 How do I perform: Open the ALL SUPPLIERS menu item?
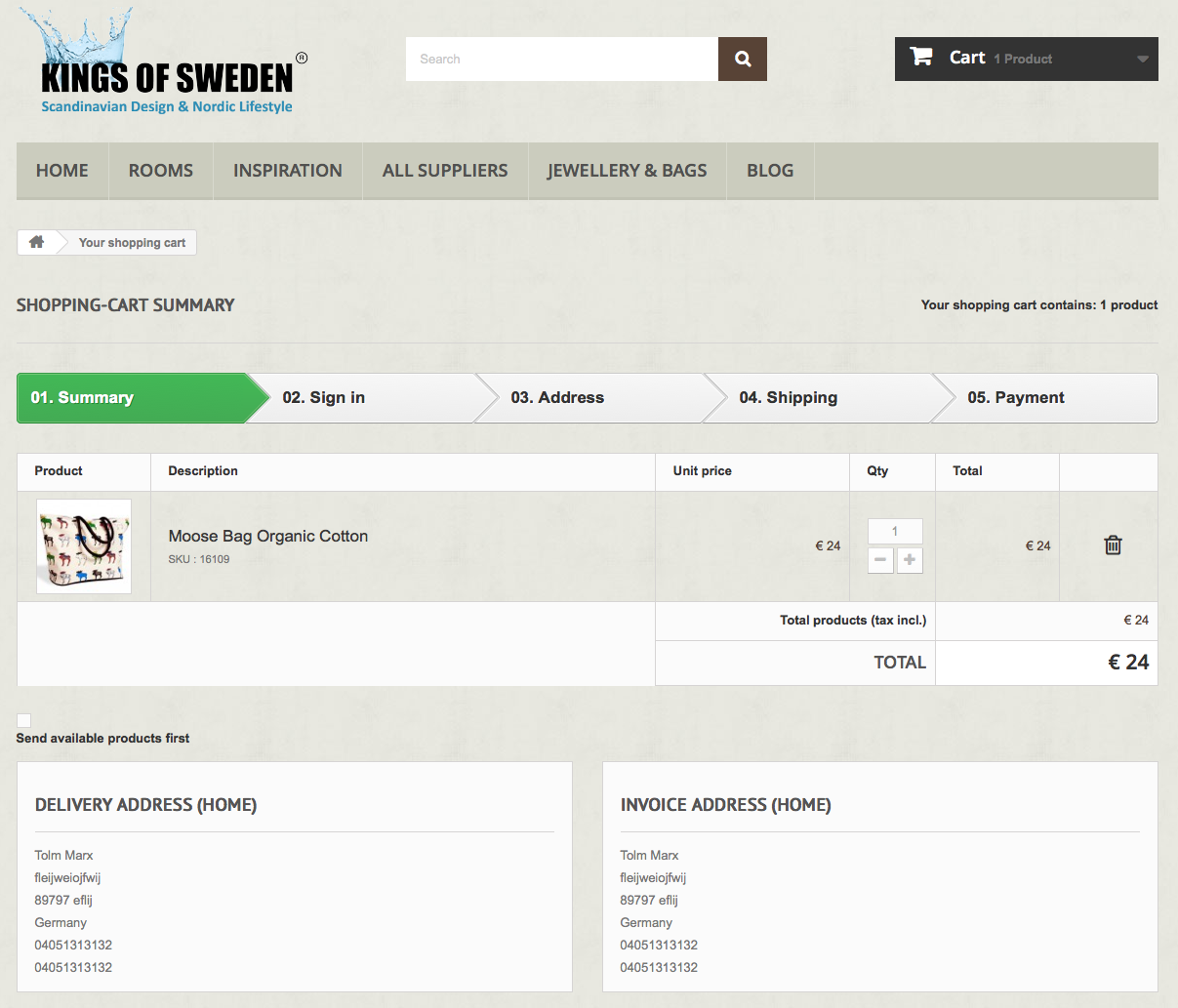[445, 171]
